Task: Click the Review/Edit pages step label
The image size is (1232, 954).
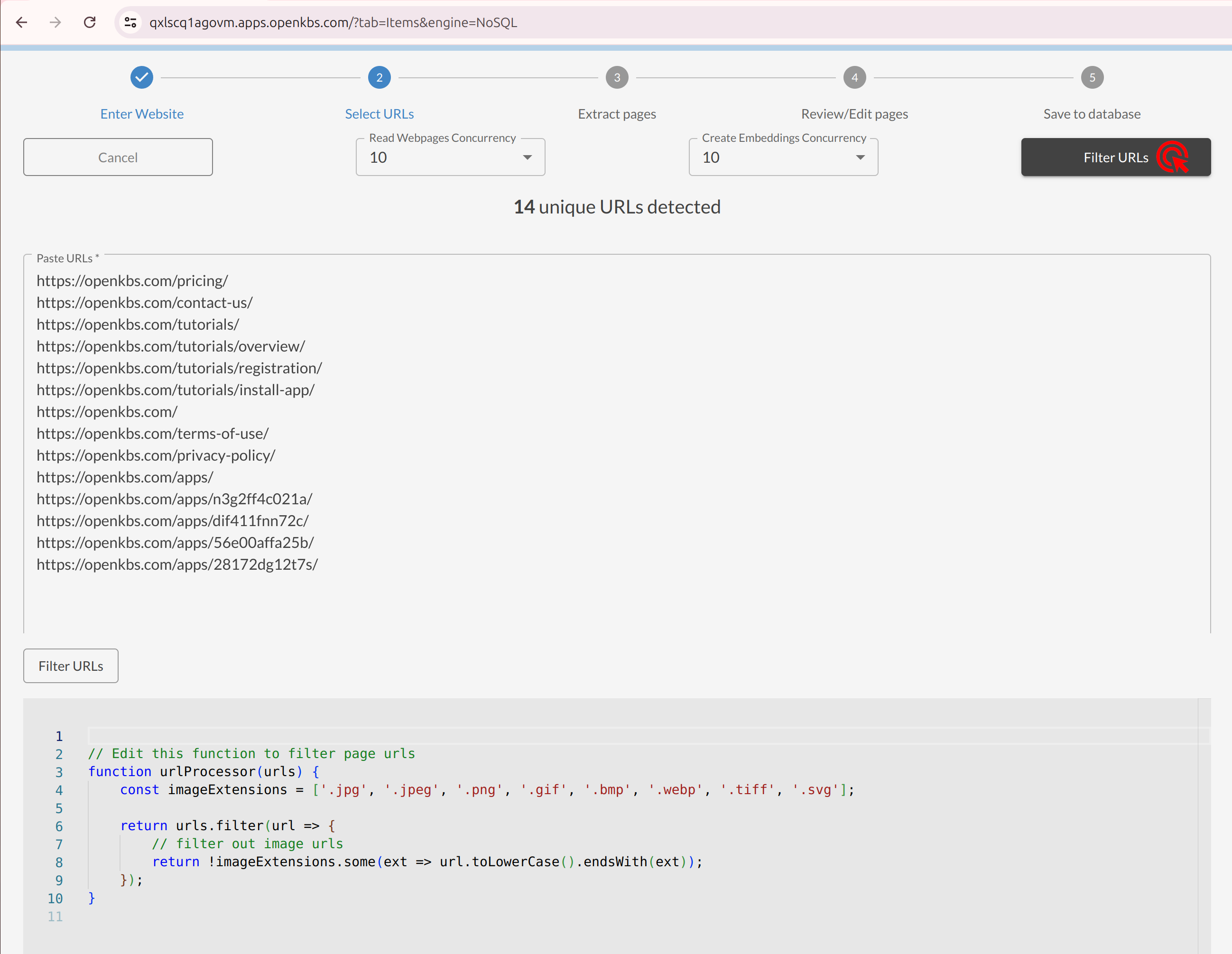Action: [854, 114]
